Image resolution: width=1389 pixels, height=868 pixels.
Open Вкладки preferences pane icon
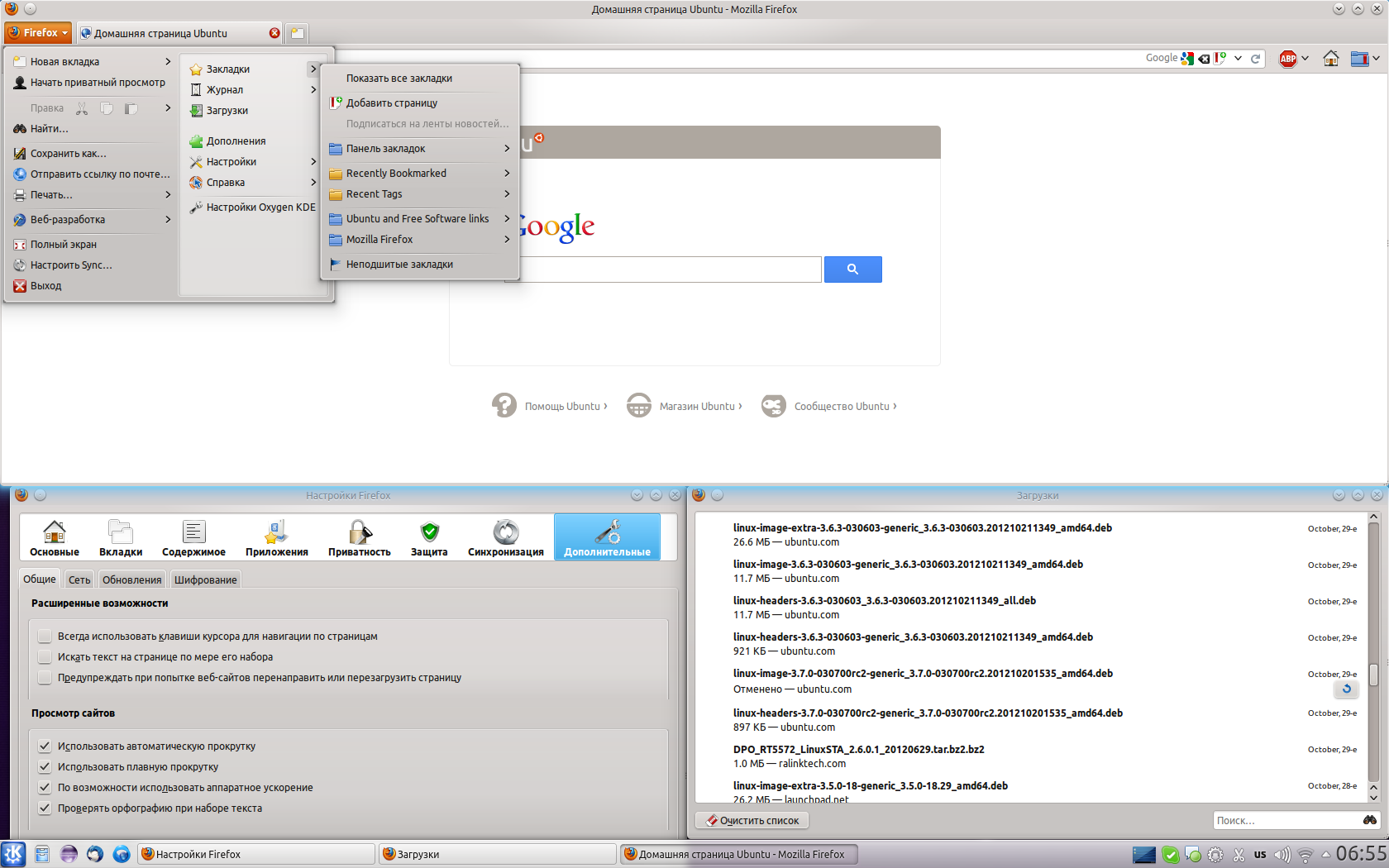[121, 537]
